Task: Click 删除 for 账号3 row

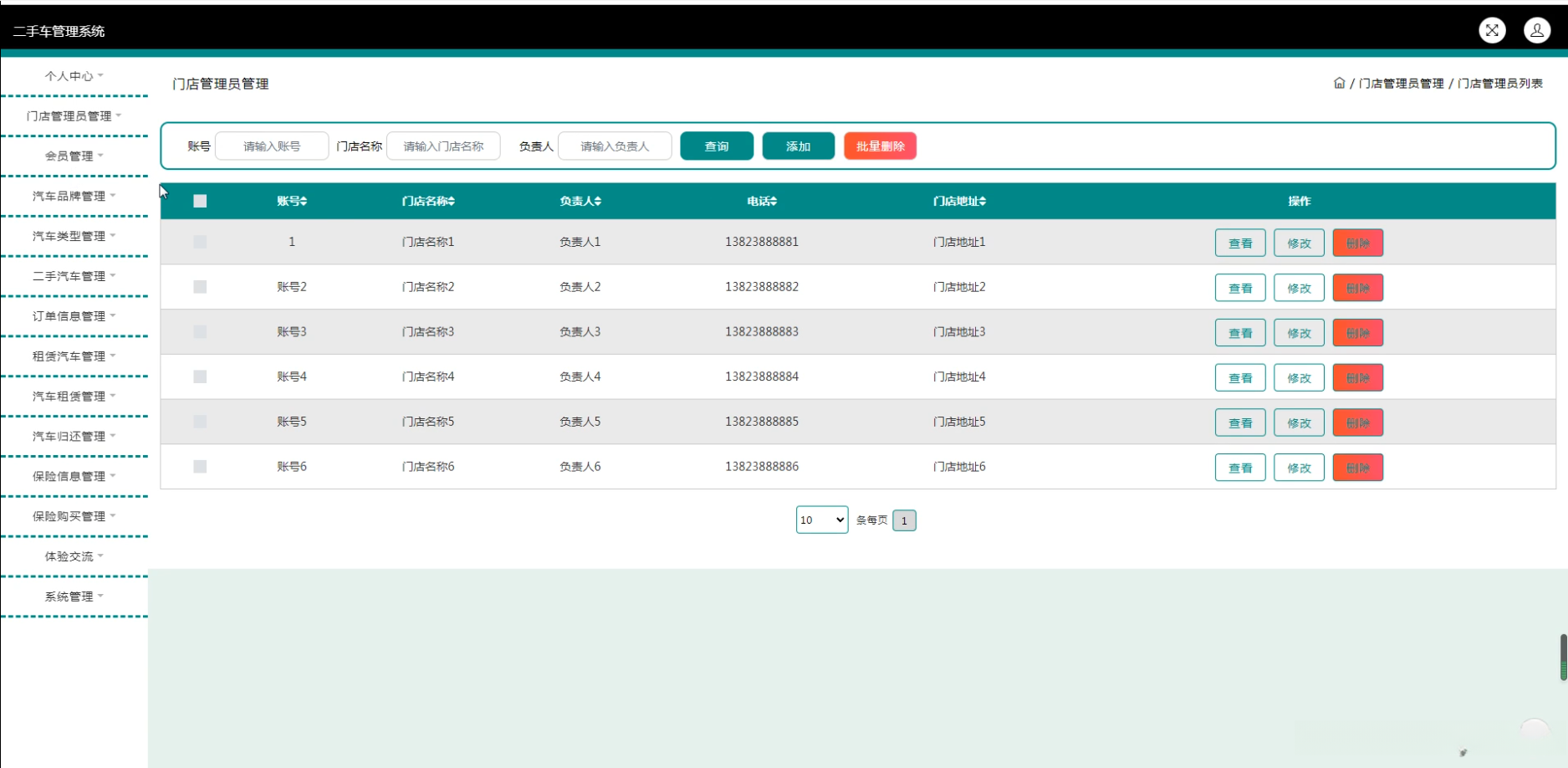Action: tap(1358, 333)
